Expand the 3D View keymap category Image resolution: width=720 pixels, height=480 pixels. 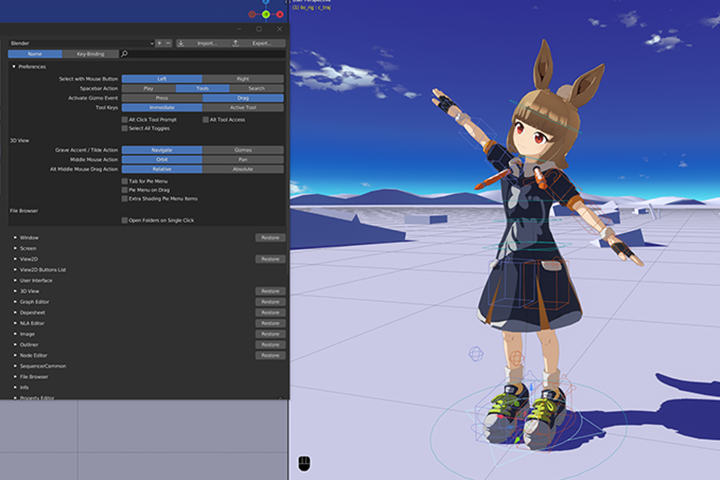click(x=15, y=291)
